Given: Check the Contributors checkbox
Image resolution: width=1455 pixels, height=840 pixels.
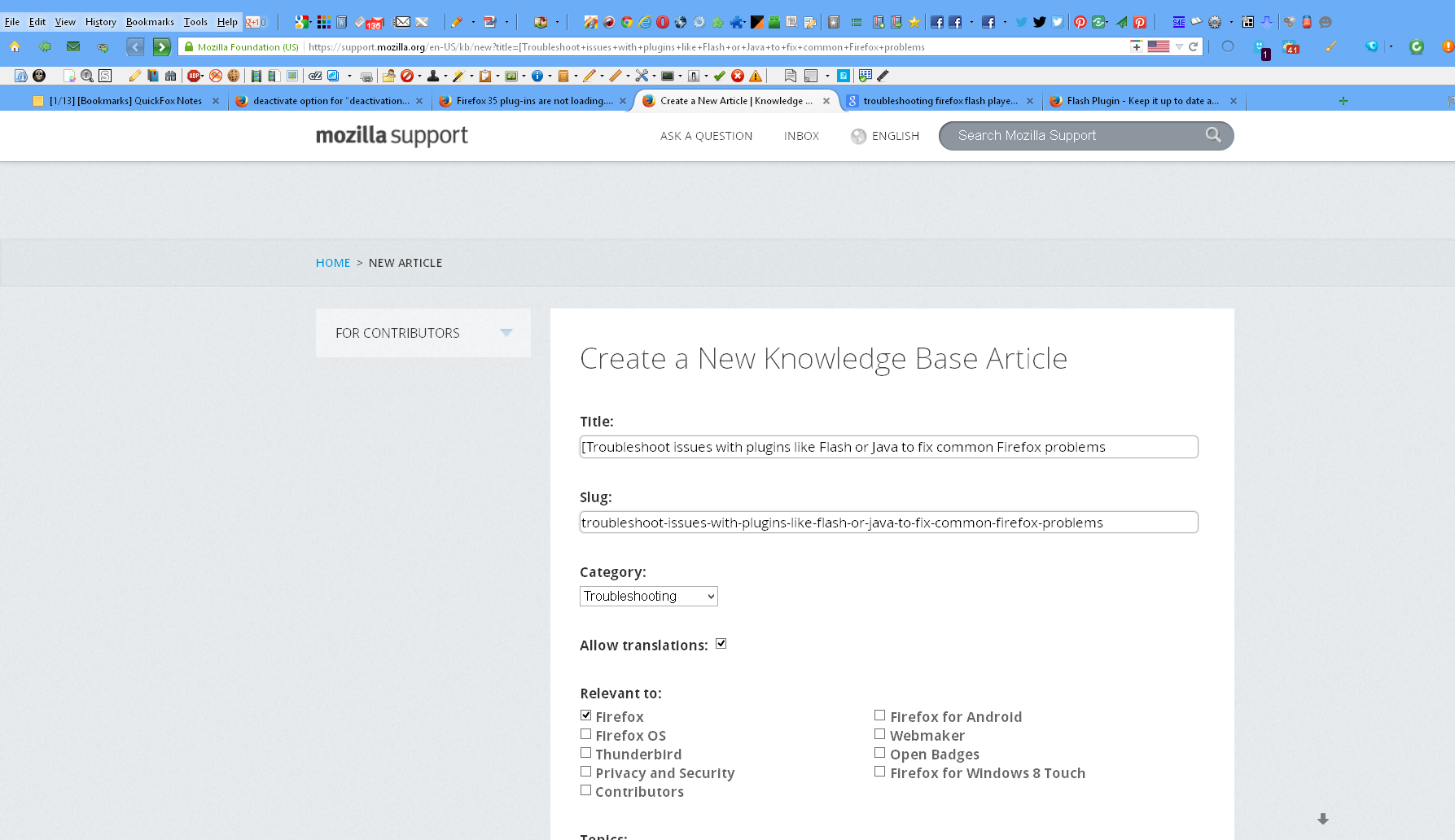Looking at the screenshot, I should coord(585,790).
